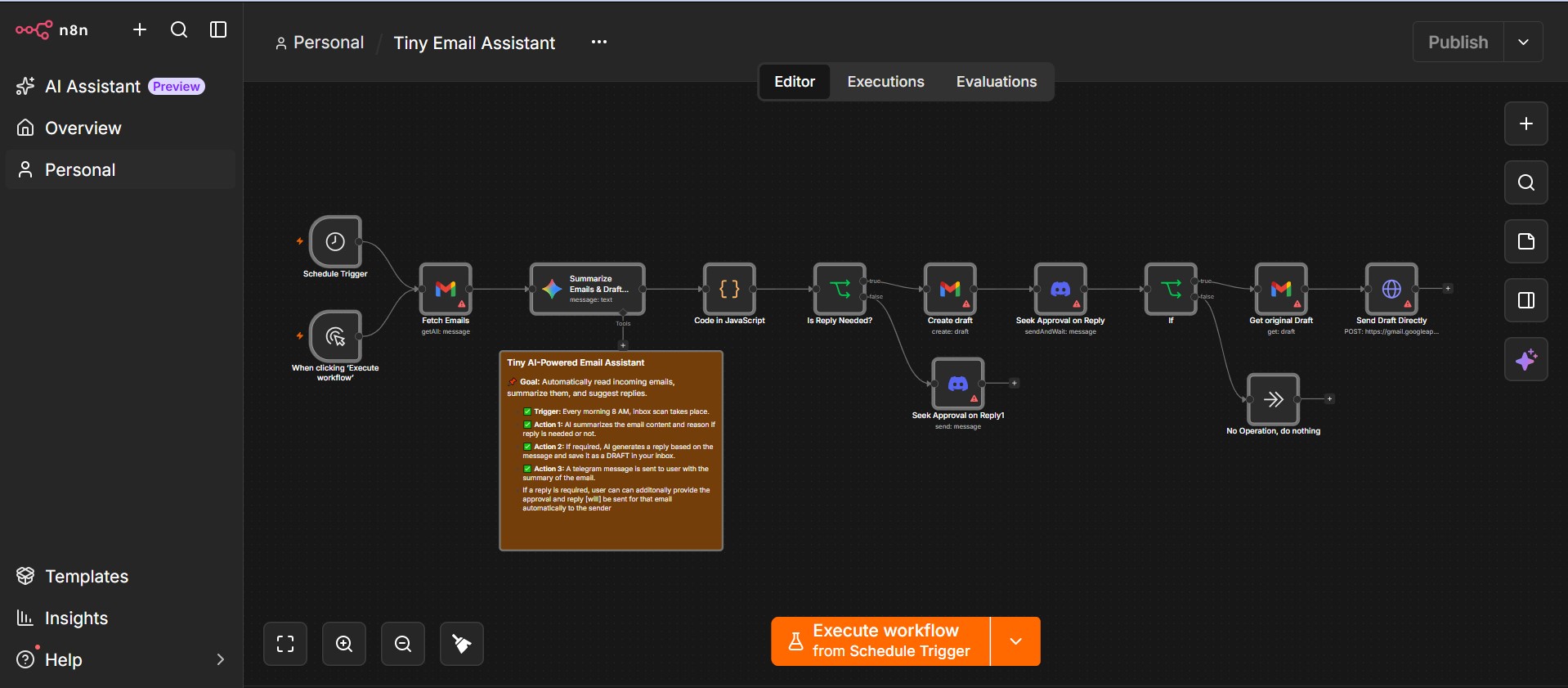Viewport: 1568px width, 688px height.
Task: Tidy up workflow broom button
Action: point(462,644)
